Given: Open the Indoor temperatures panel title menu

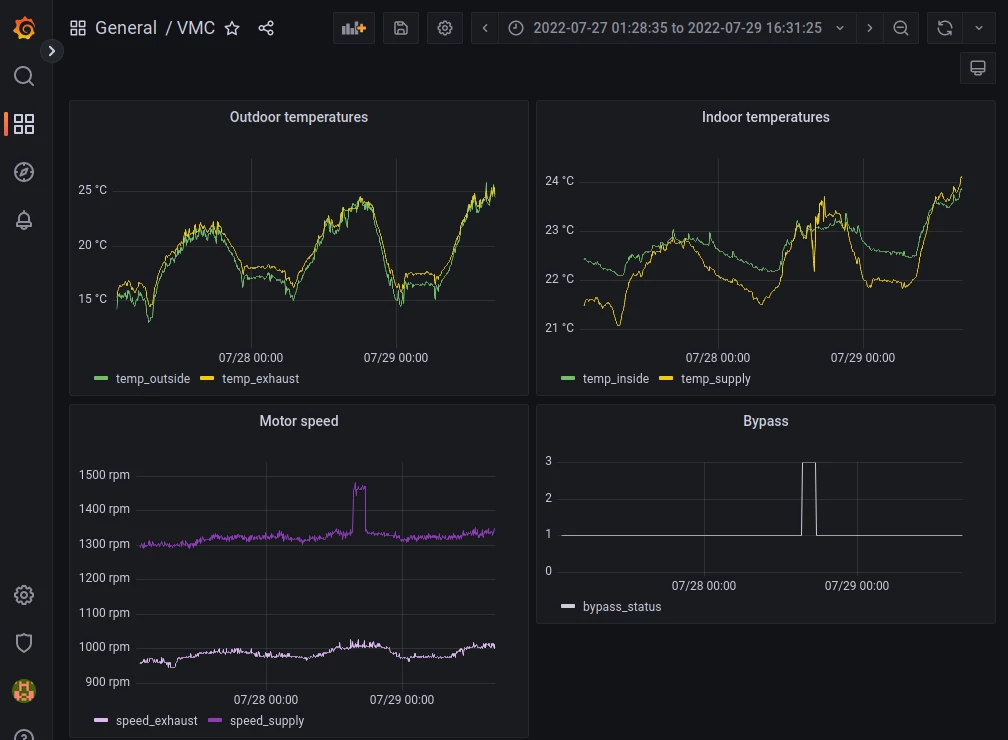Looking at the screenshot, I should pos(766,117).
